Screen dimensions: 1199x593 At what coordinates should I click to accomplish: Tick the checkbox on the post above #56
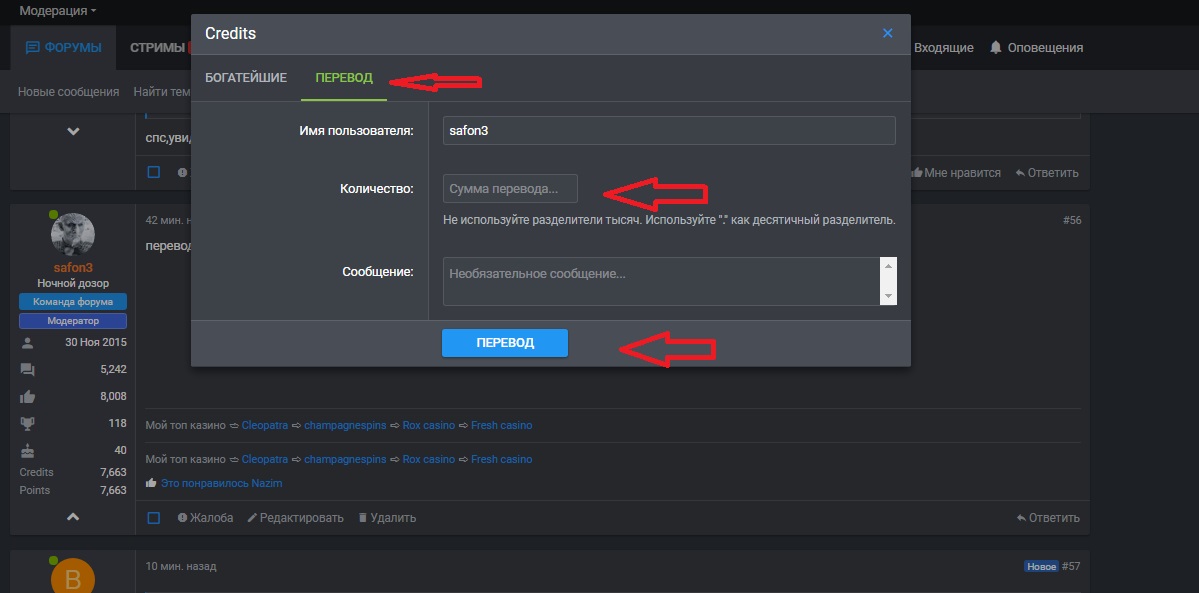[x=154, y=172]
